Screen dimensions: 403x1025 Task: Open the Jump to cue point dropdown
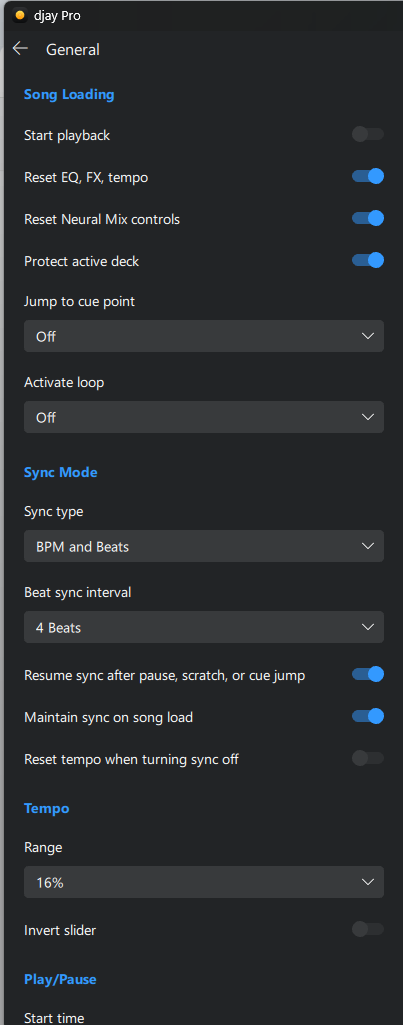pyautogui.click(x=204, y=336)
